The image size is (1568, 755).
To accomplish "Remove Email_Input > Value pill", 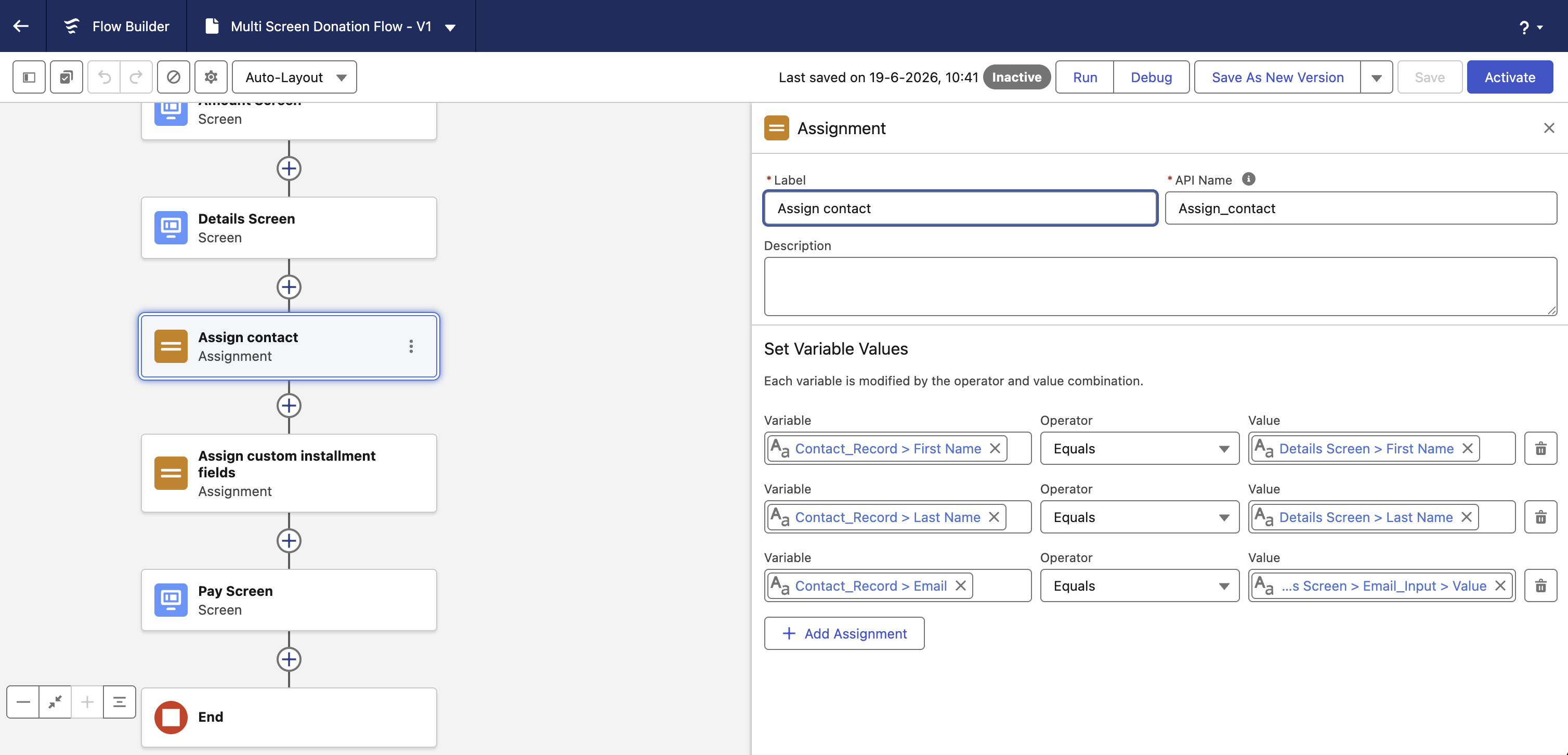I will [x=1500, y=585].
